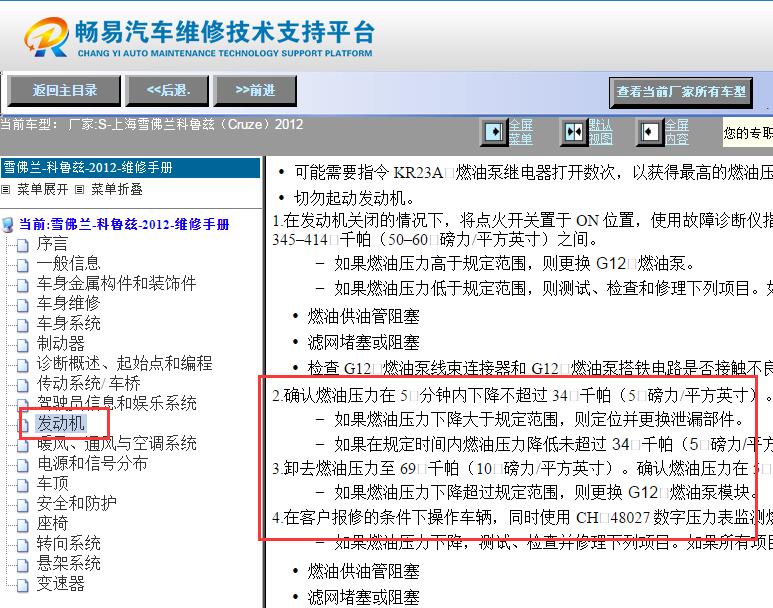Open the 序言 tree item
Screen dimensions: 773x608
(x=52, y=244)
